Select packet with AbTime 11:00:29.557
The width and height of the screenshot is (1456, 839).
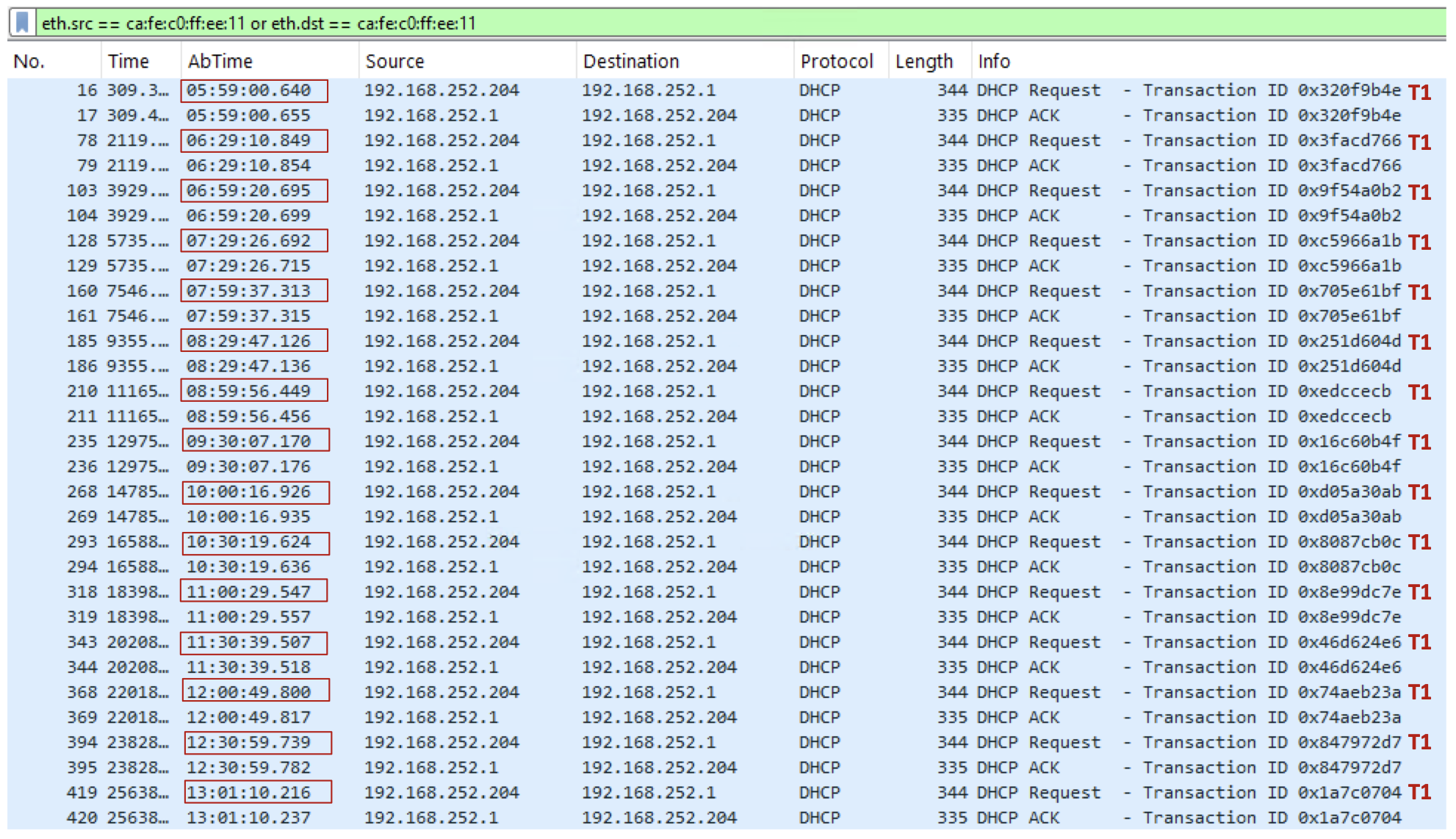(x=727, y=617)
